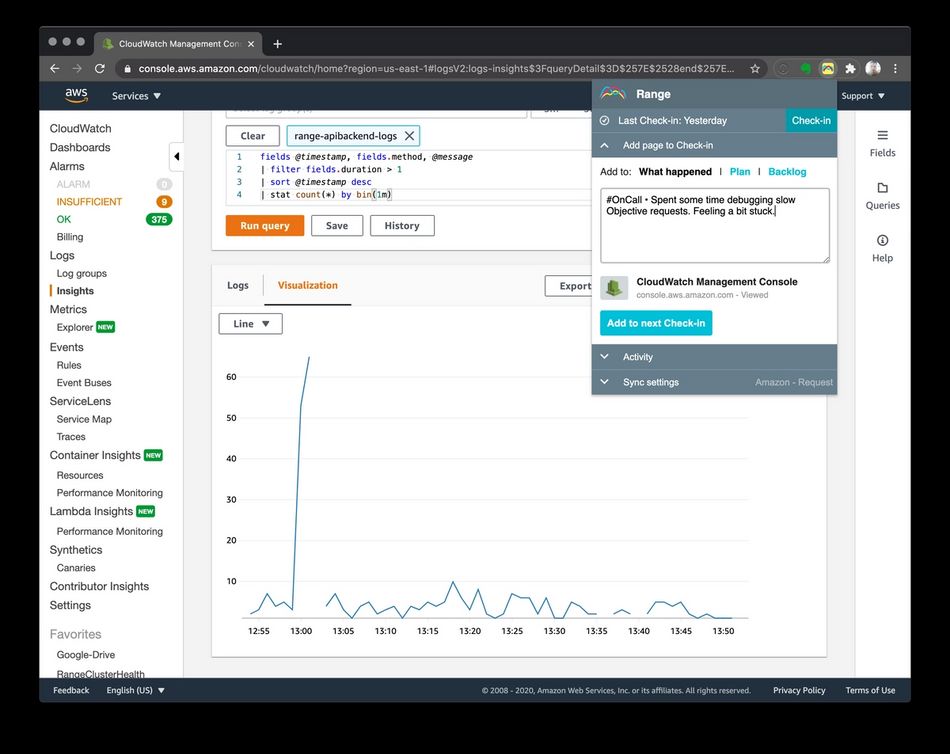
Task: Open the Fields panel icon
Action: coord(882,135)
